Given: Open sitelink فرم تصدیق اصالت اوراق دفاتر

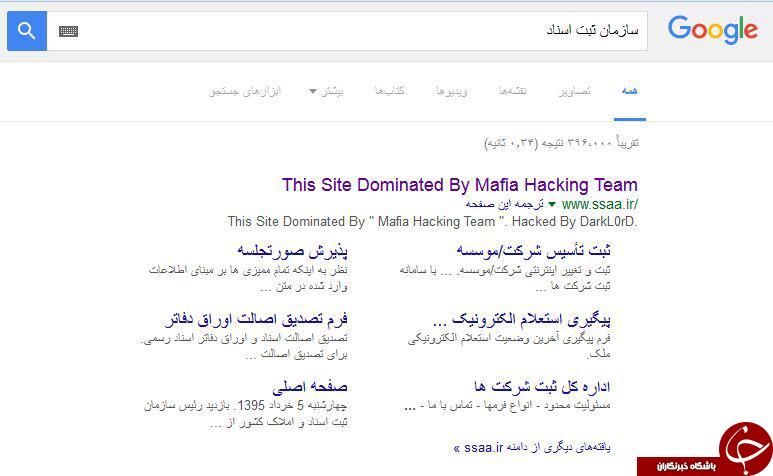Looking at the screenshot, I should pyautogui.click(x=256, y=319).
